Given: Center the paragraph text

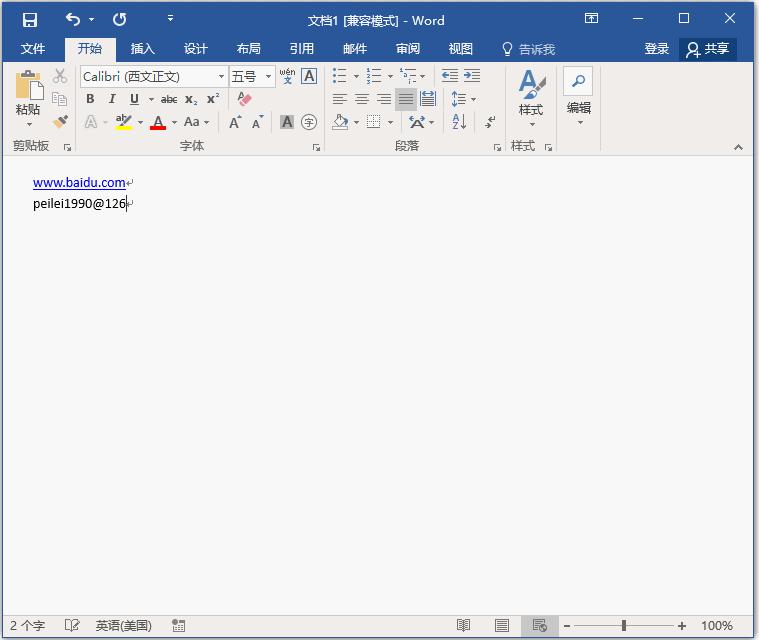Looking at the screenshot, I should 362,99.
